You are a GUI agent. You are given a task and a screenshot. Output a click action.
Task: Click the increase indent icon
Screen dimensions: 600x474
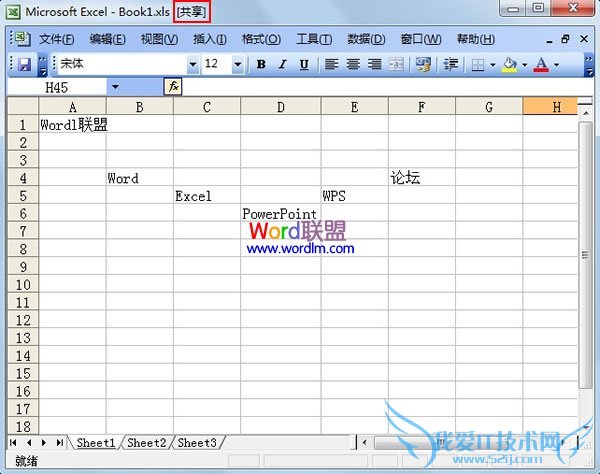pyautogui.click(x=450, y=64)
